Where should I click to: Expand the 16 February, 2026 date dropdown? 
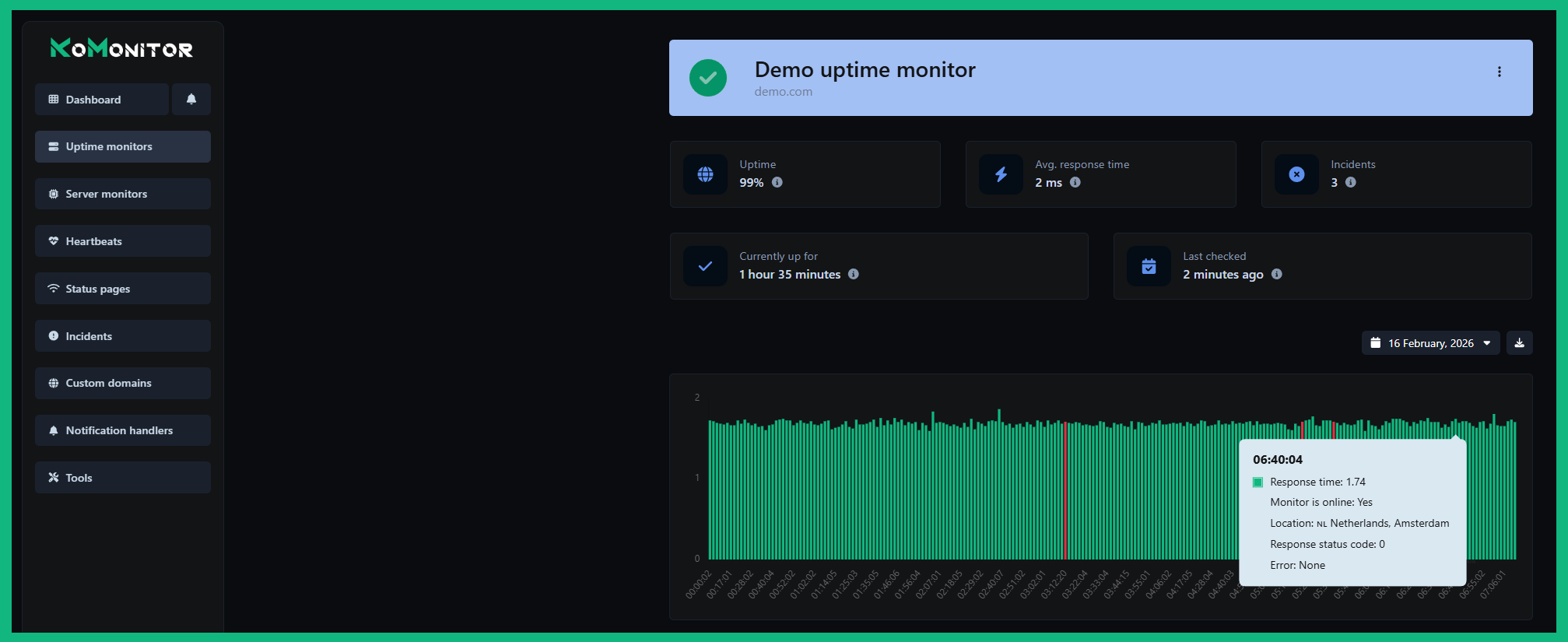[x=1430, y=343]
